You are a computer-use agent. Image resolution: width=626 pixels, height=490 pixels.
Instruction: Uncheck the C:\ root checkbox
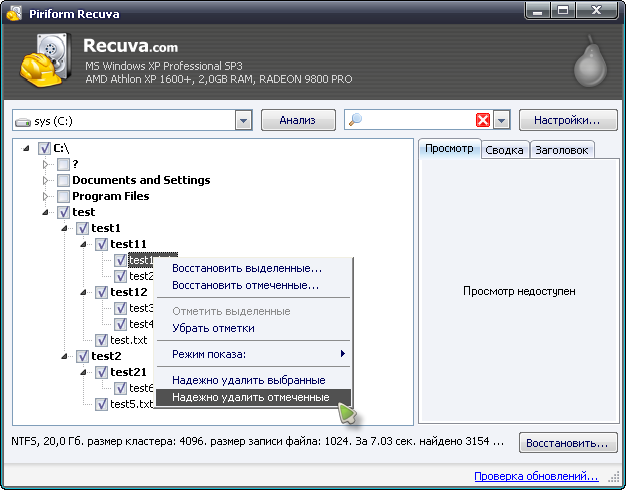44,149
